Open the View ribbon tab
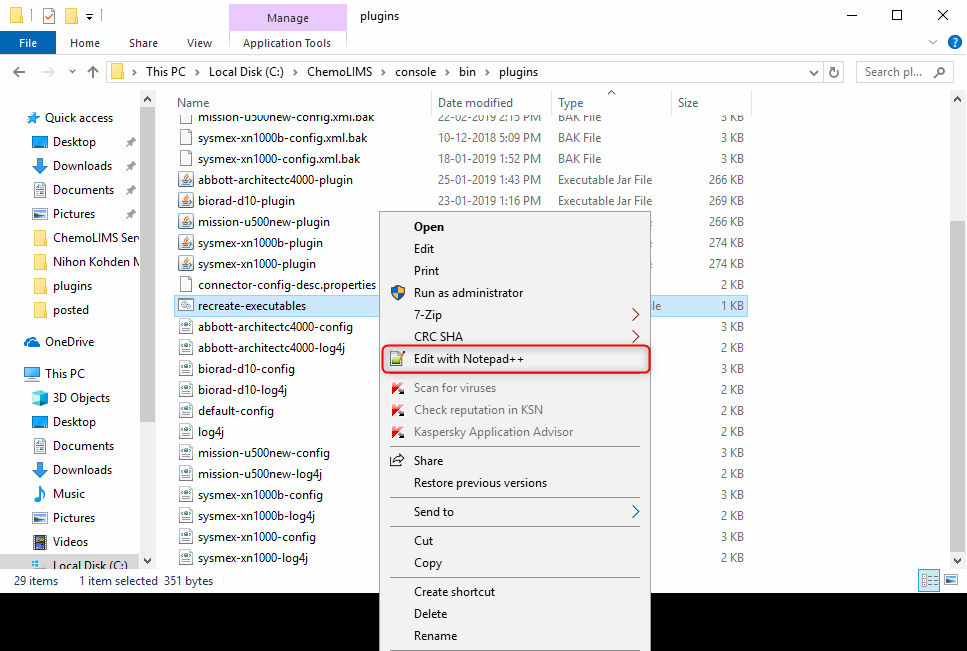 tap(199, 43)
